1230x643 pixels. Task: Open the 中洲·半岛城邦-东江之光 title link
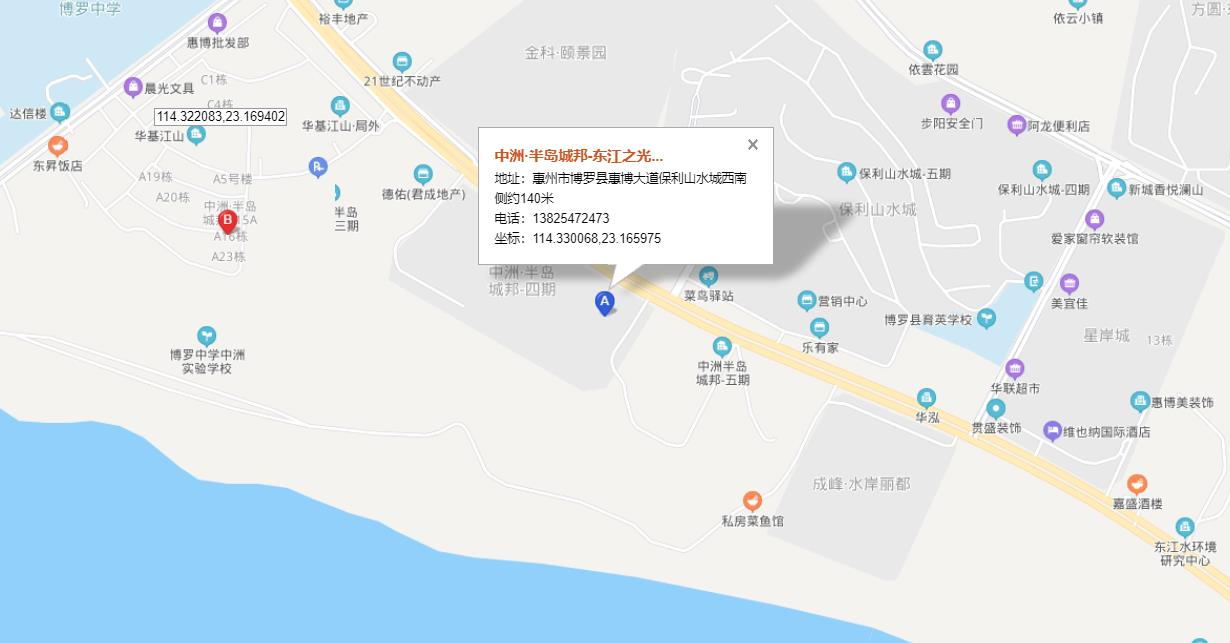578,156
